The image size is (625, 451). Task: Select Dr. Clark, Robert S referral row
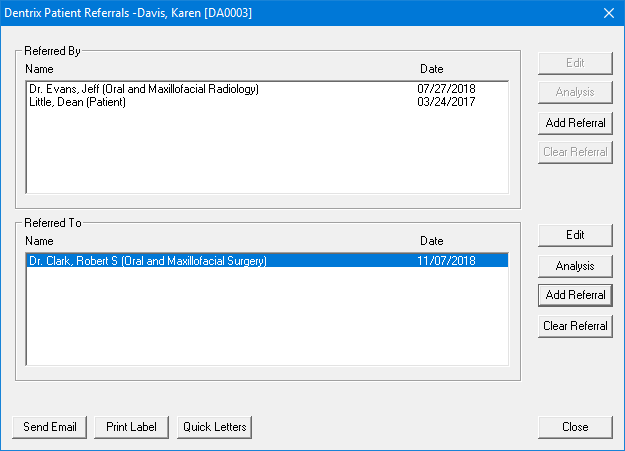point(148,261)
